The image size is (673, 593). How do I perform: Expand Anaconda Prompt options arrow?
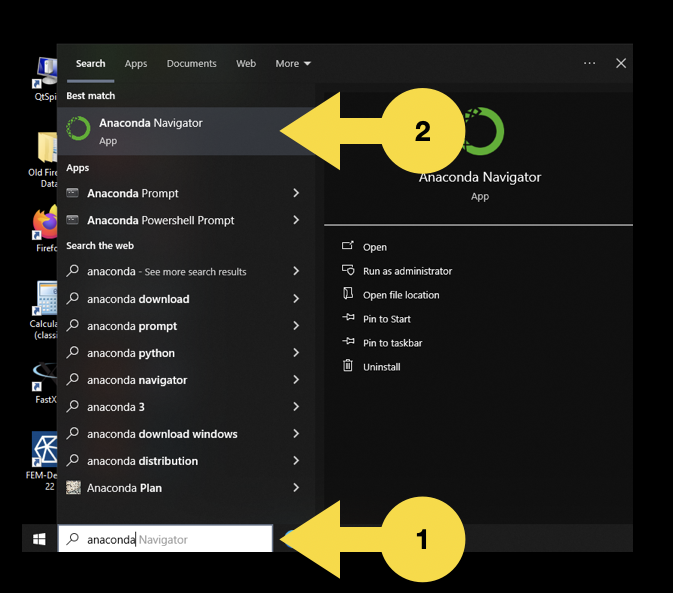coord(296,193)
